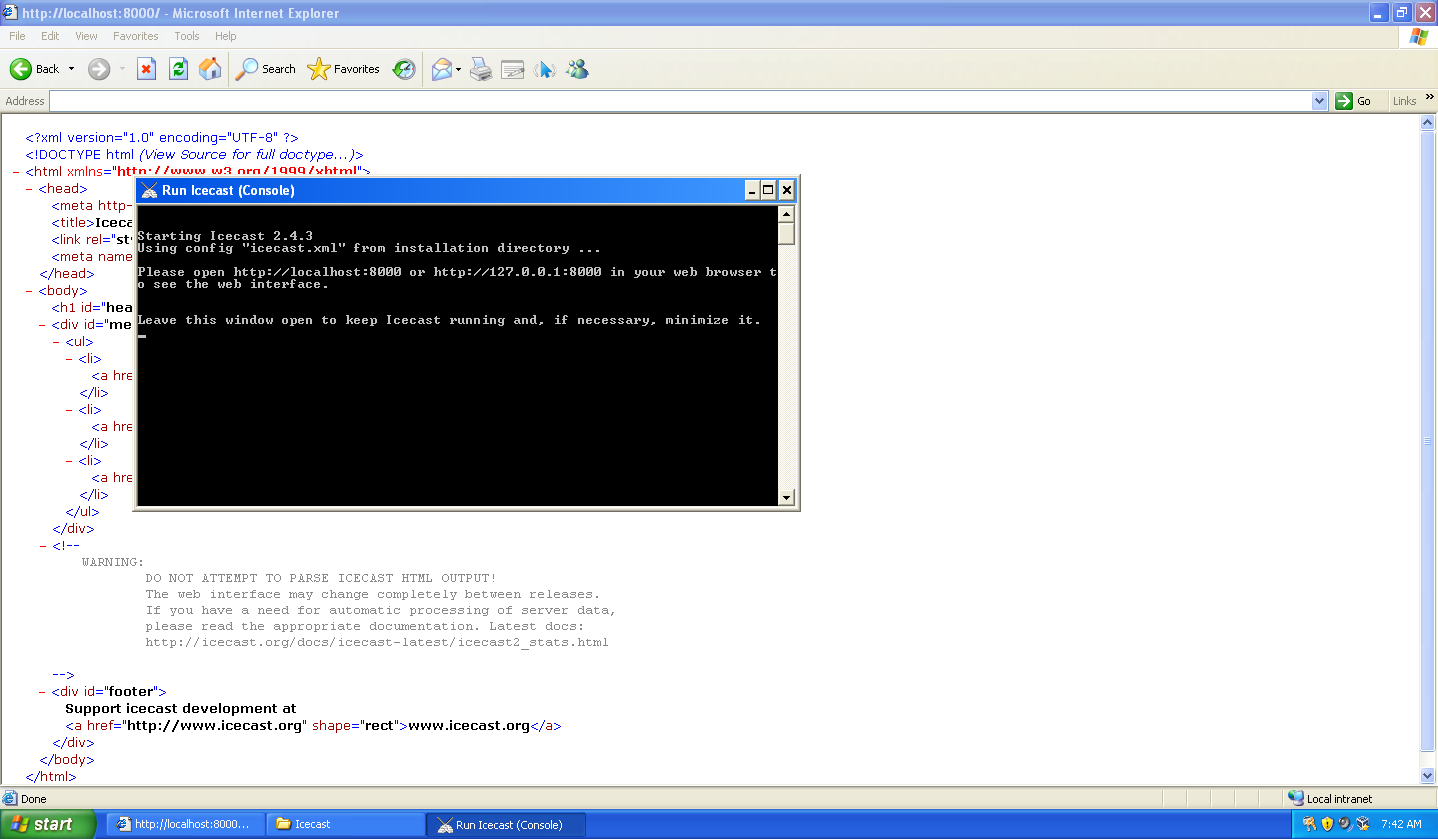The image size is (1438, 839).
Task: Collapse the body node
Action: coord(29,291)
